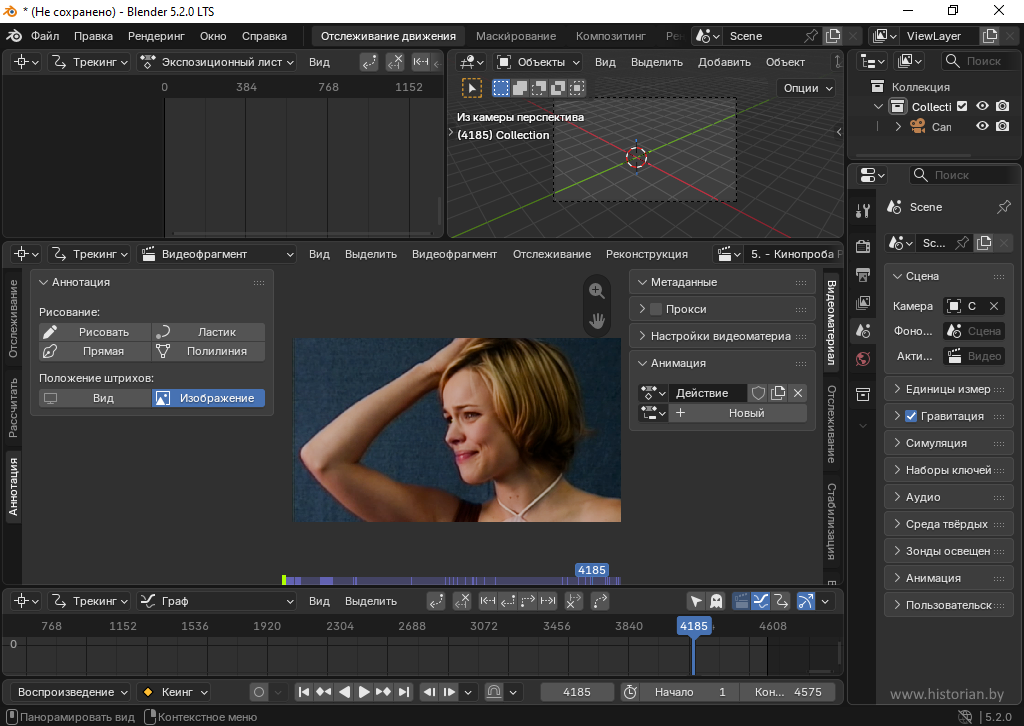Play the animation in reverse
1024x726 pixels.
pos(344,692)
